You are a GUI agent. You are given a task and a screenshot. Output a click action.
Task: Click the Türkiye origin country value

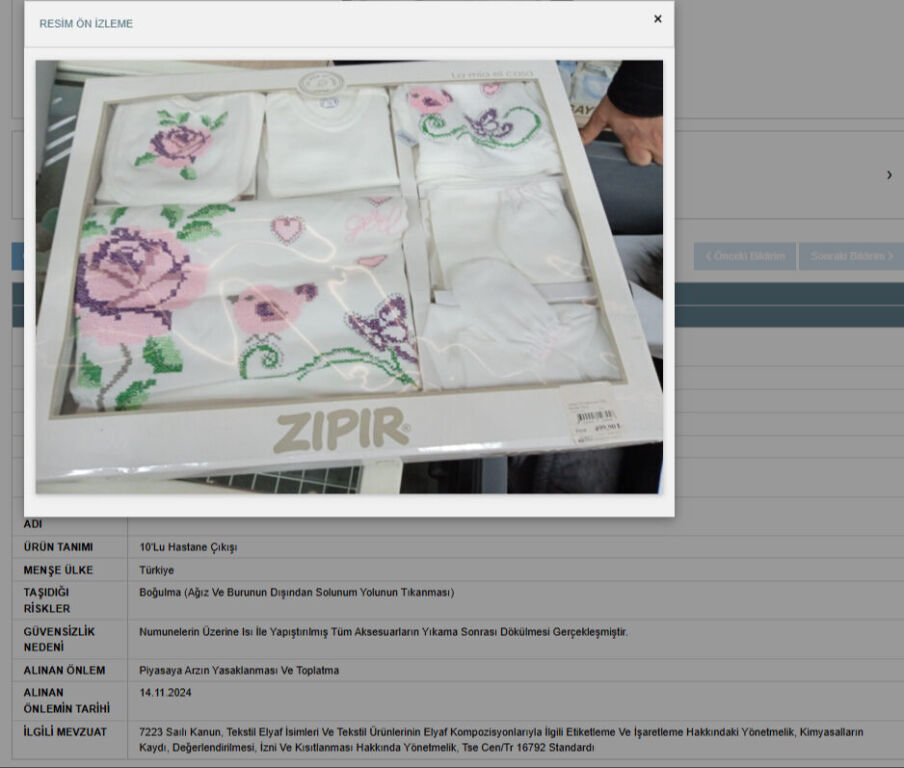(156, 570)
